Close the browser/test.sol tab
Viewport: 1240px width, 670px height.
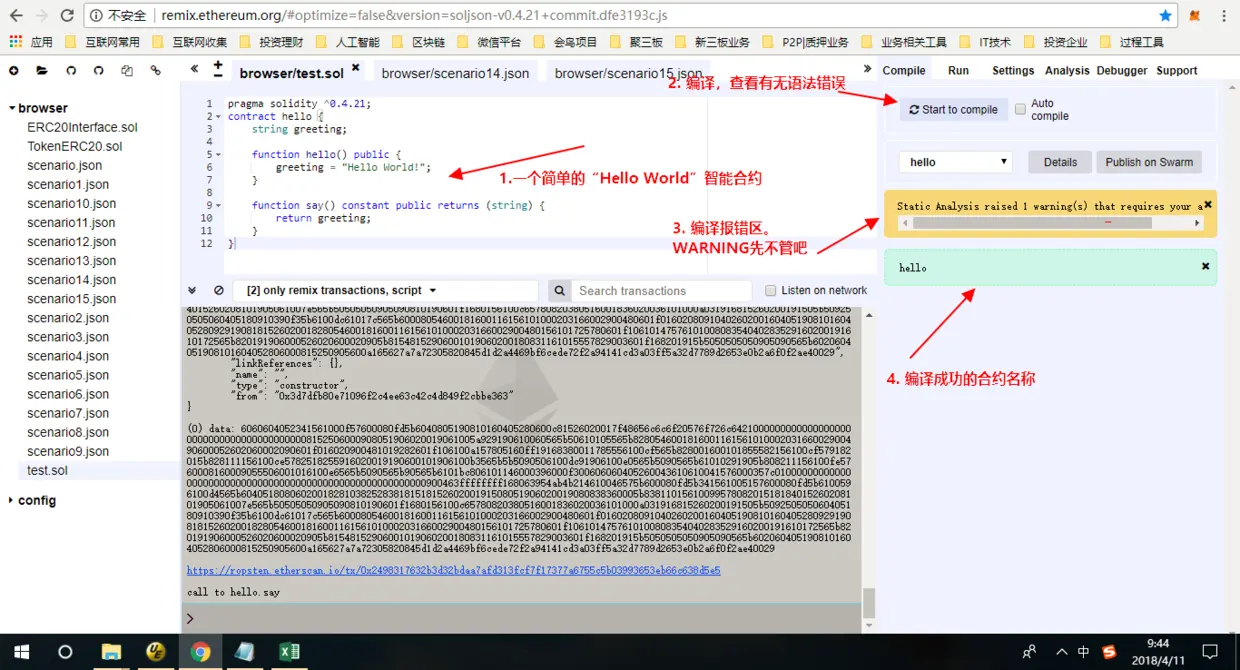(354, 67)
